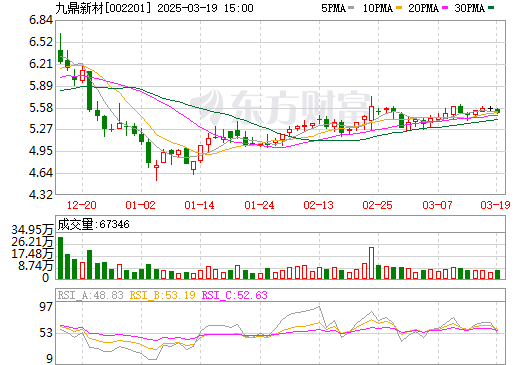The height and width of the screenshot is (365, 520).
Task: Select the 02-25 date axis label
Action: pos(378,205)
